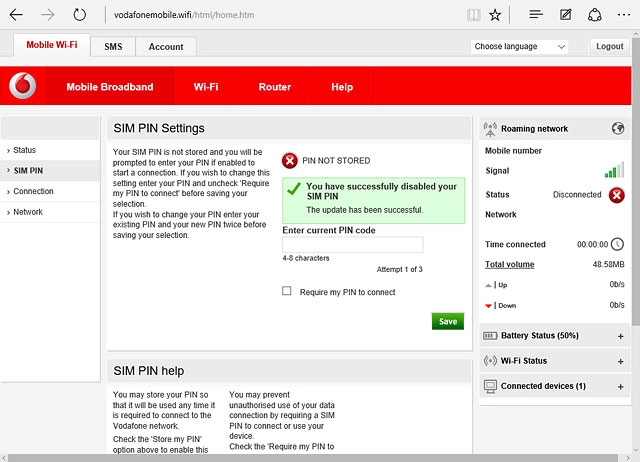Expand the Connected devices section
Viewport: 640px width, 462px height.
[620, 386]
